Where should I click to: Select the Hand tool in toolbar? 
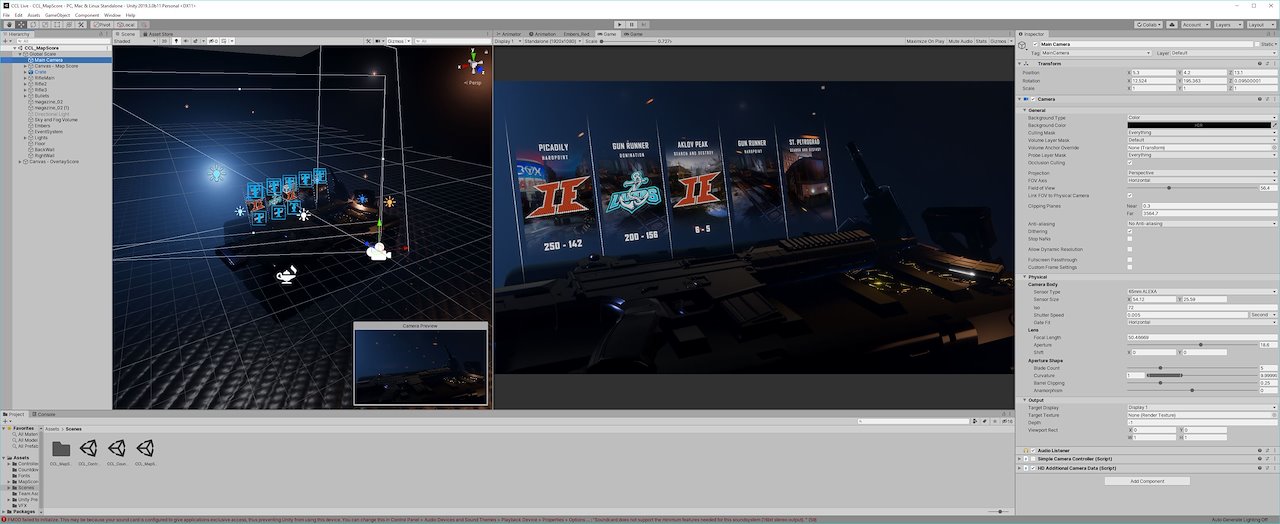9,24
